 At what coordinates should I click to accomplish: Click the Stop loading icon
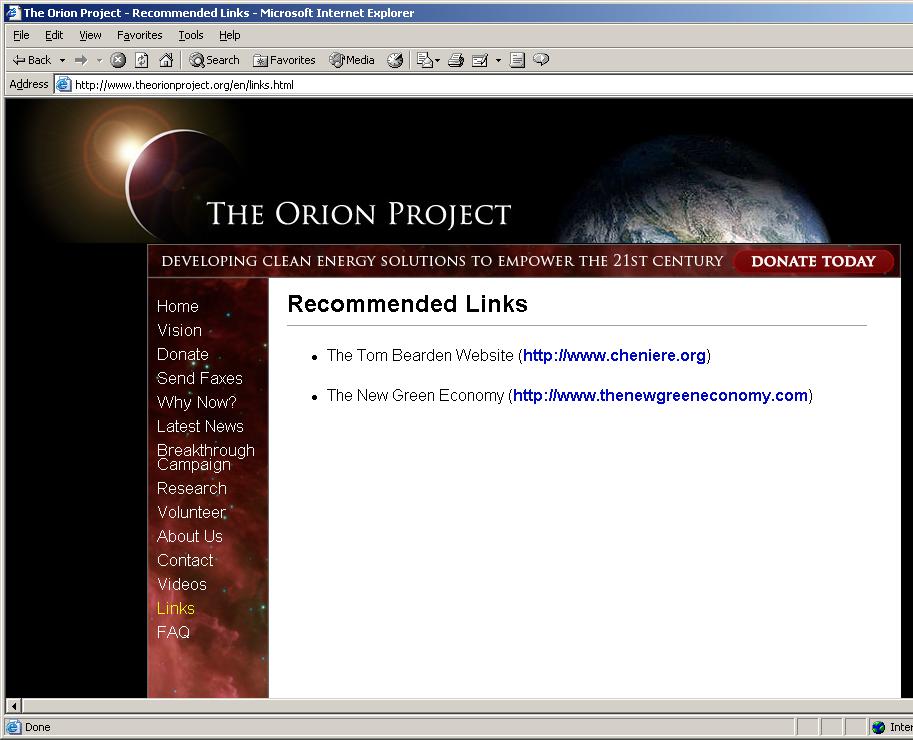coord(118,60)
